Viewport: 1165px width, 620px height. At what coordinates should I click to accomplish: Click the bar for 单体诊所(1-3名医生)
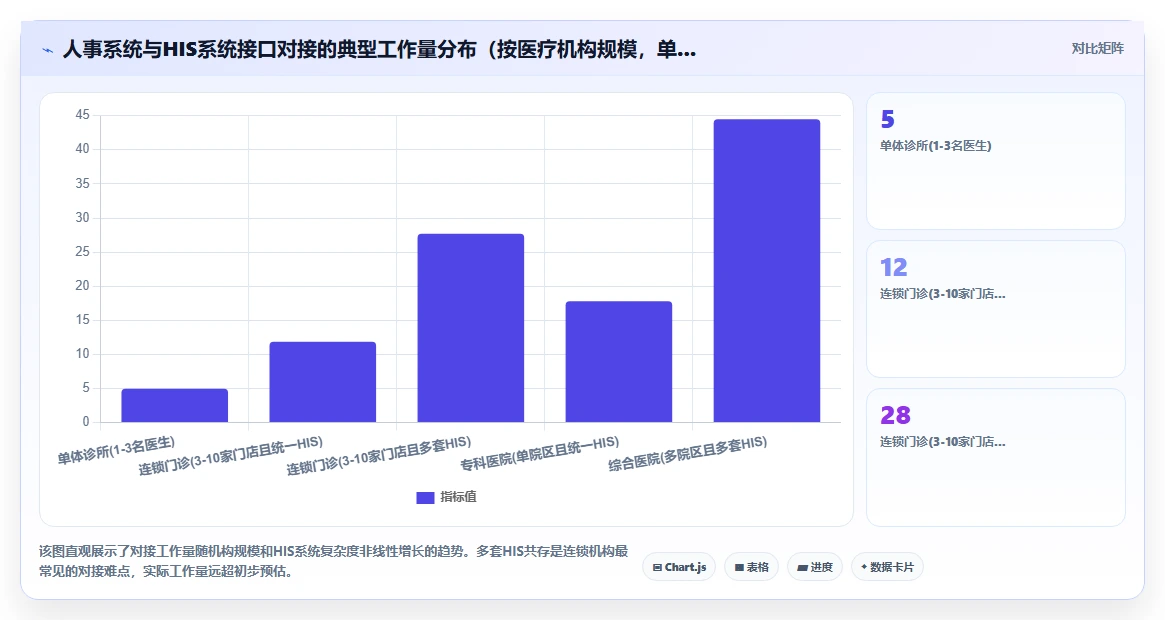coord(175,405)
